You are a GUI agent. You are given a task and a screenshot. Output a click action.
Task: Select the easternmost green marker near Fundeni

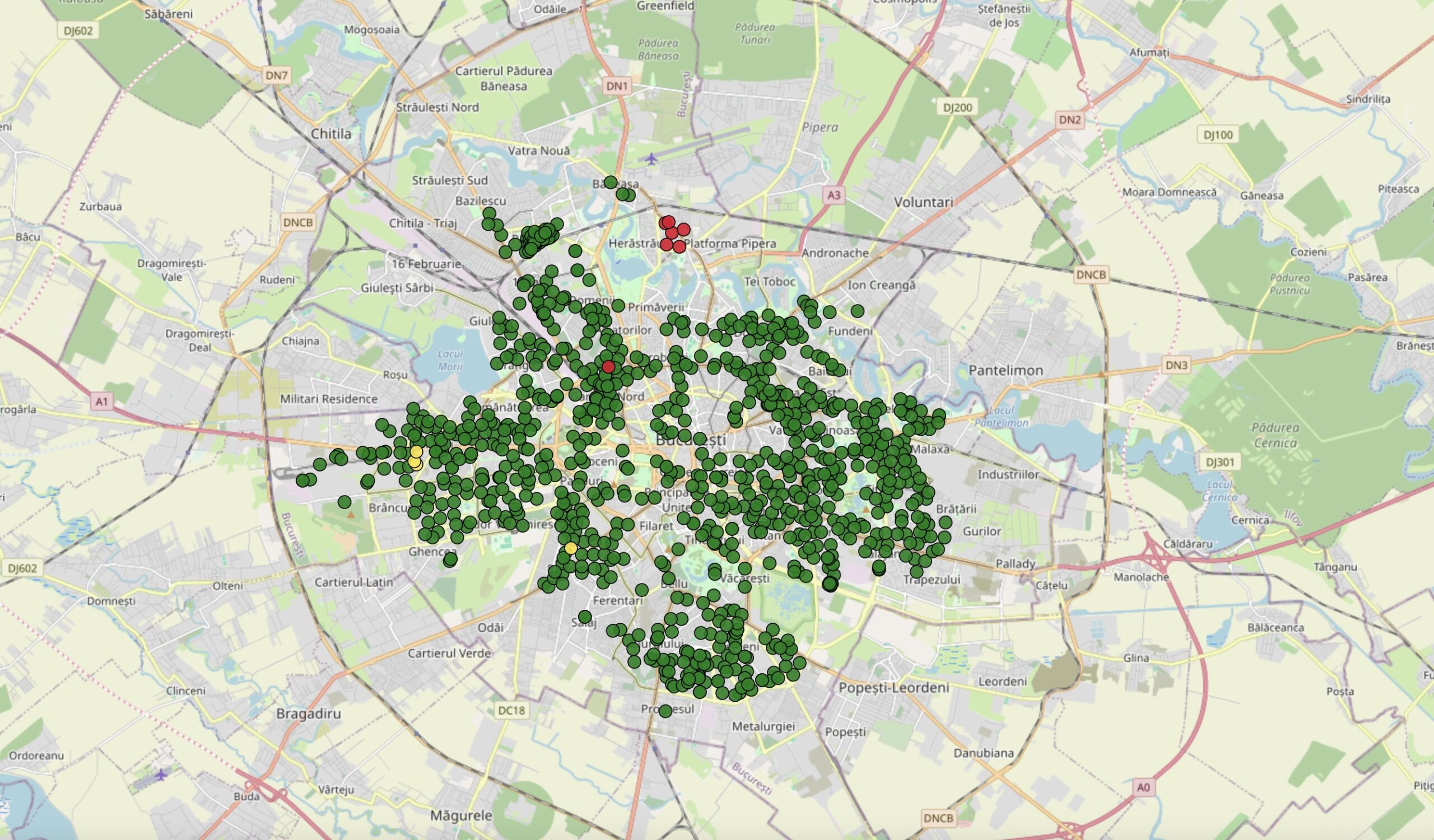[x=858, y=311]
